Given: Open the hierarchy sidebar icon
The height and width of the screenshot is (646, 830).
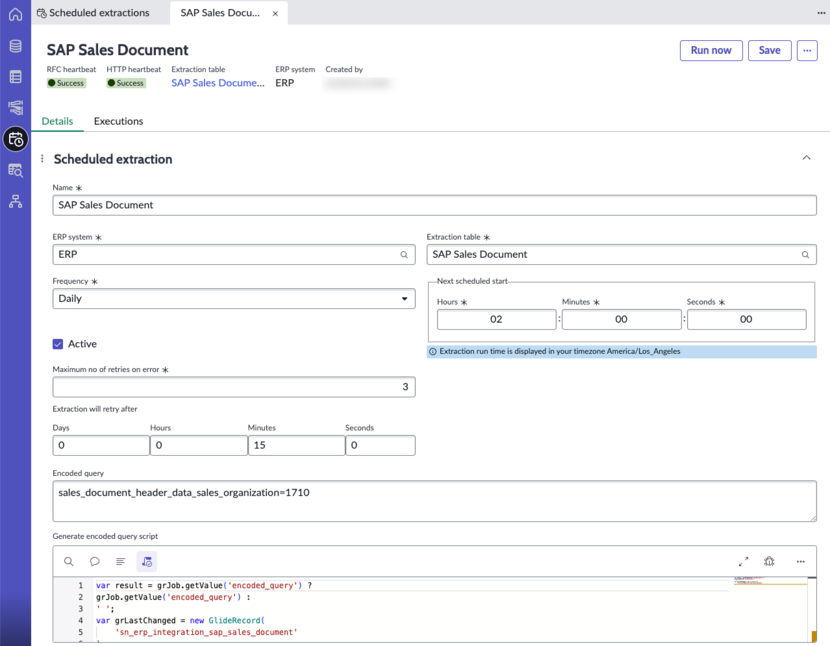Looking at the screenshot, I should (x=15, y=201).
